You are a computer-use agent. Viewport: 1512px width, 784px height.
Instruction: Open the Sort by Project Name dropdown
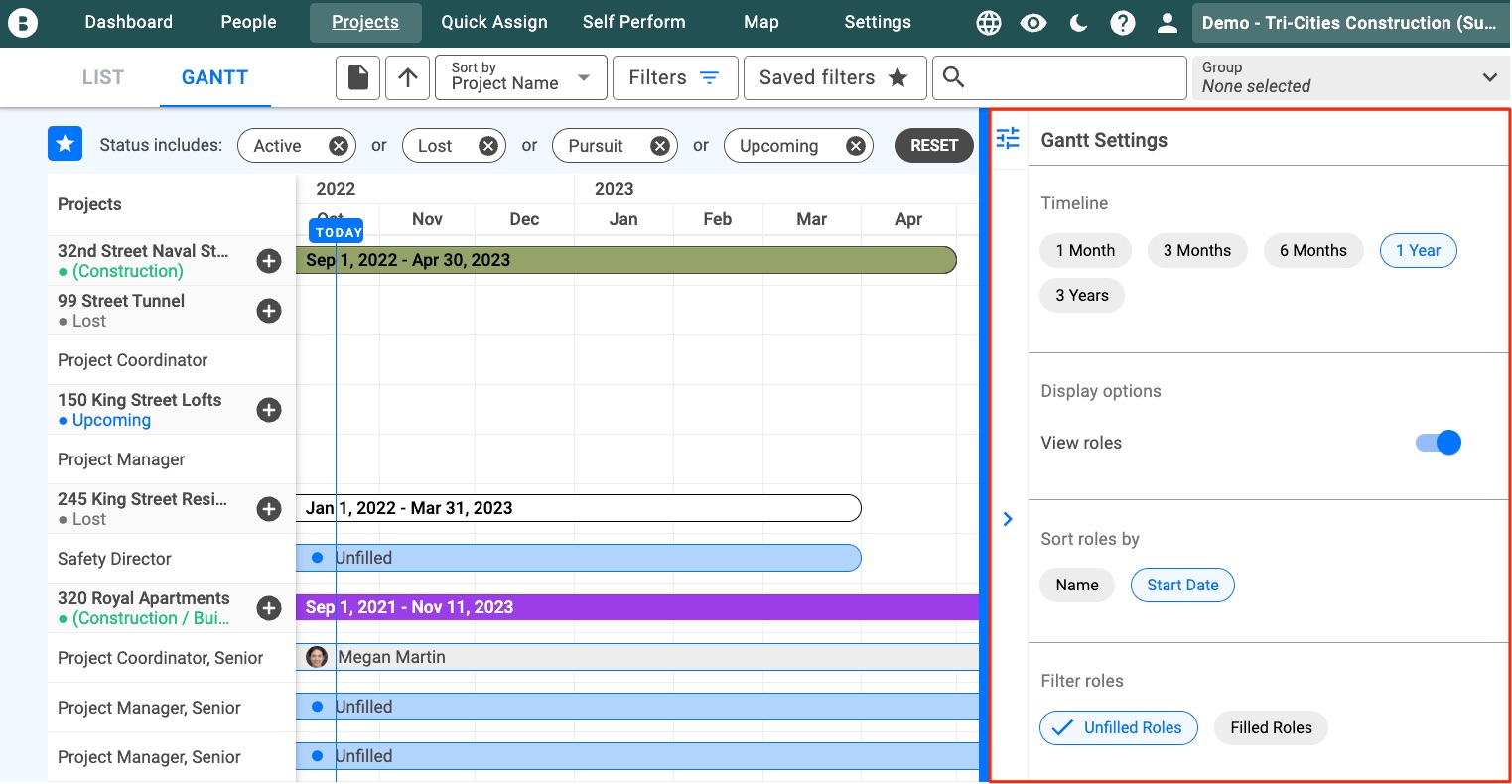(521, 77)
